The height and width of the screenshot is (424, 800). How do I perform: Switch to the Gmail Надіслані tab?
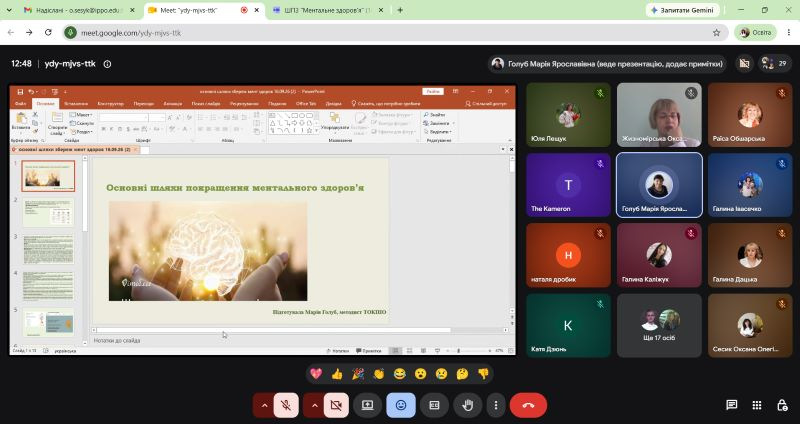(x=78, y=10)
